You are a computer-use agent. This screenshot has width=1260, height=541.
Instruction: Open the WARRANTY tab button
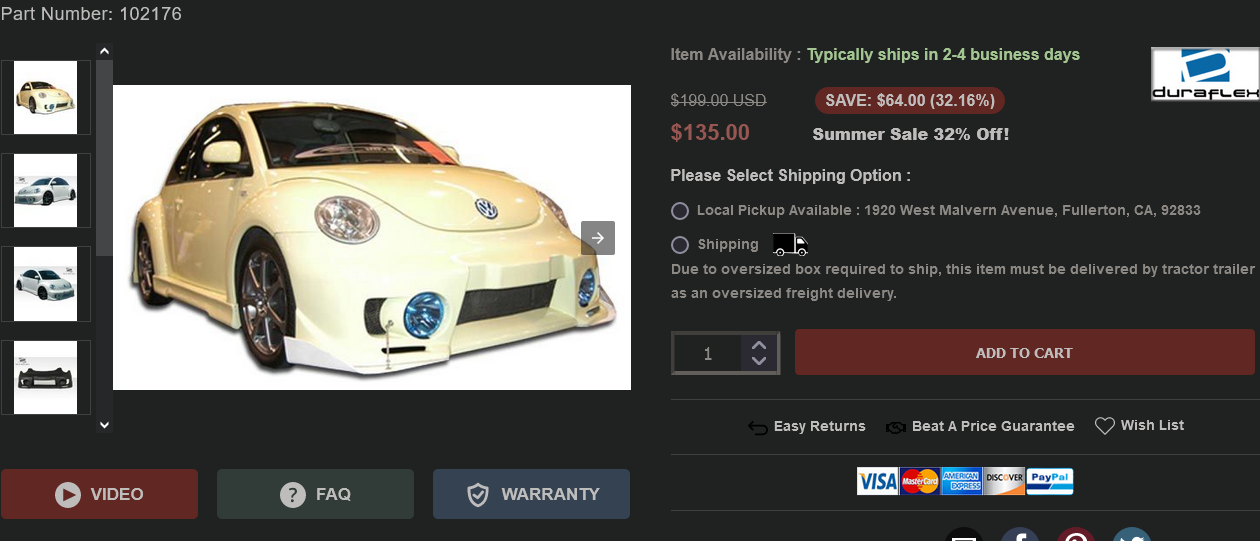531,494
